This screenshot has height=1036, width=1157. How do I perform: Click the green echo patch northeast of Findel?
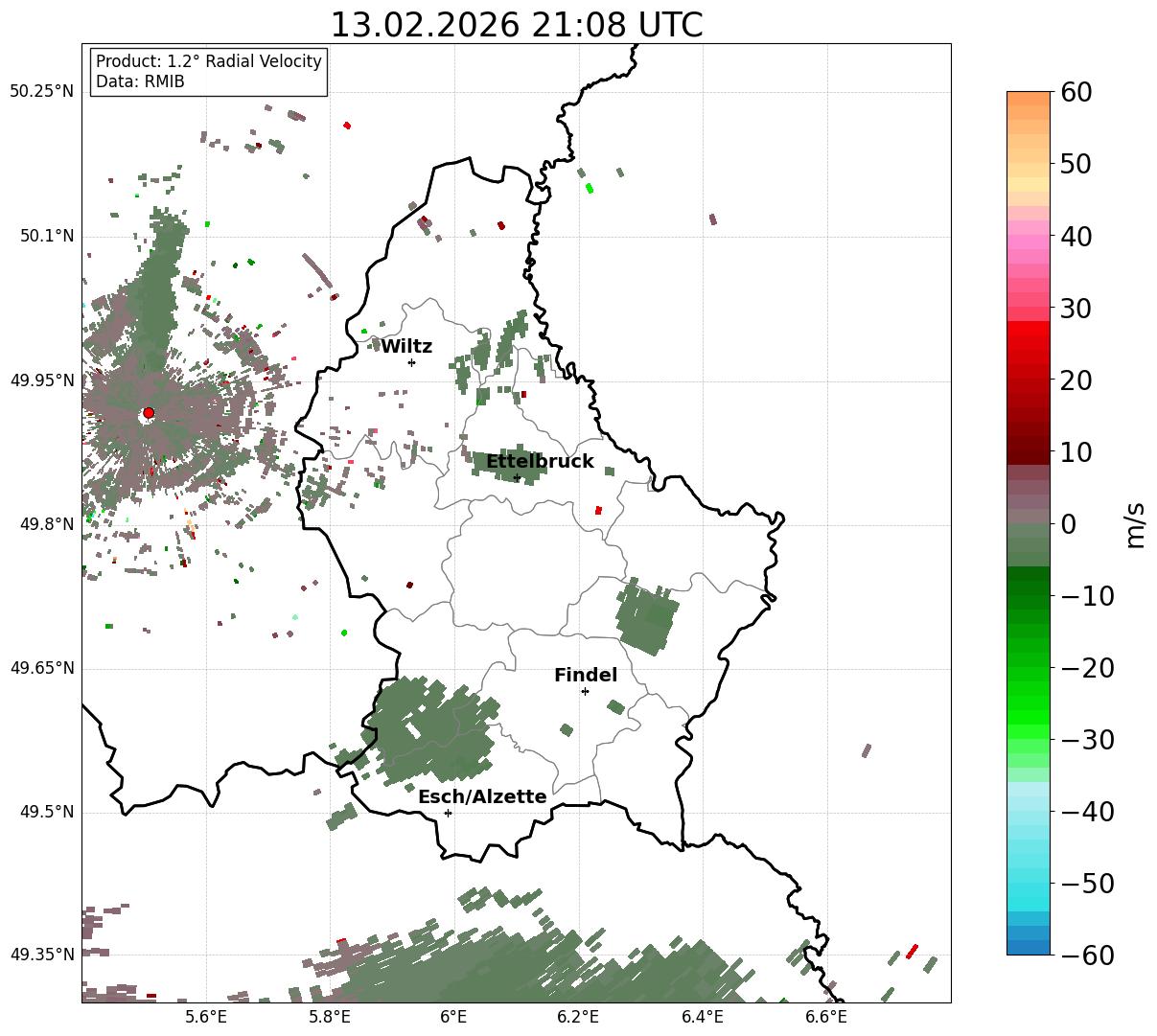coord(646,617)
